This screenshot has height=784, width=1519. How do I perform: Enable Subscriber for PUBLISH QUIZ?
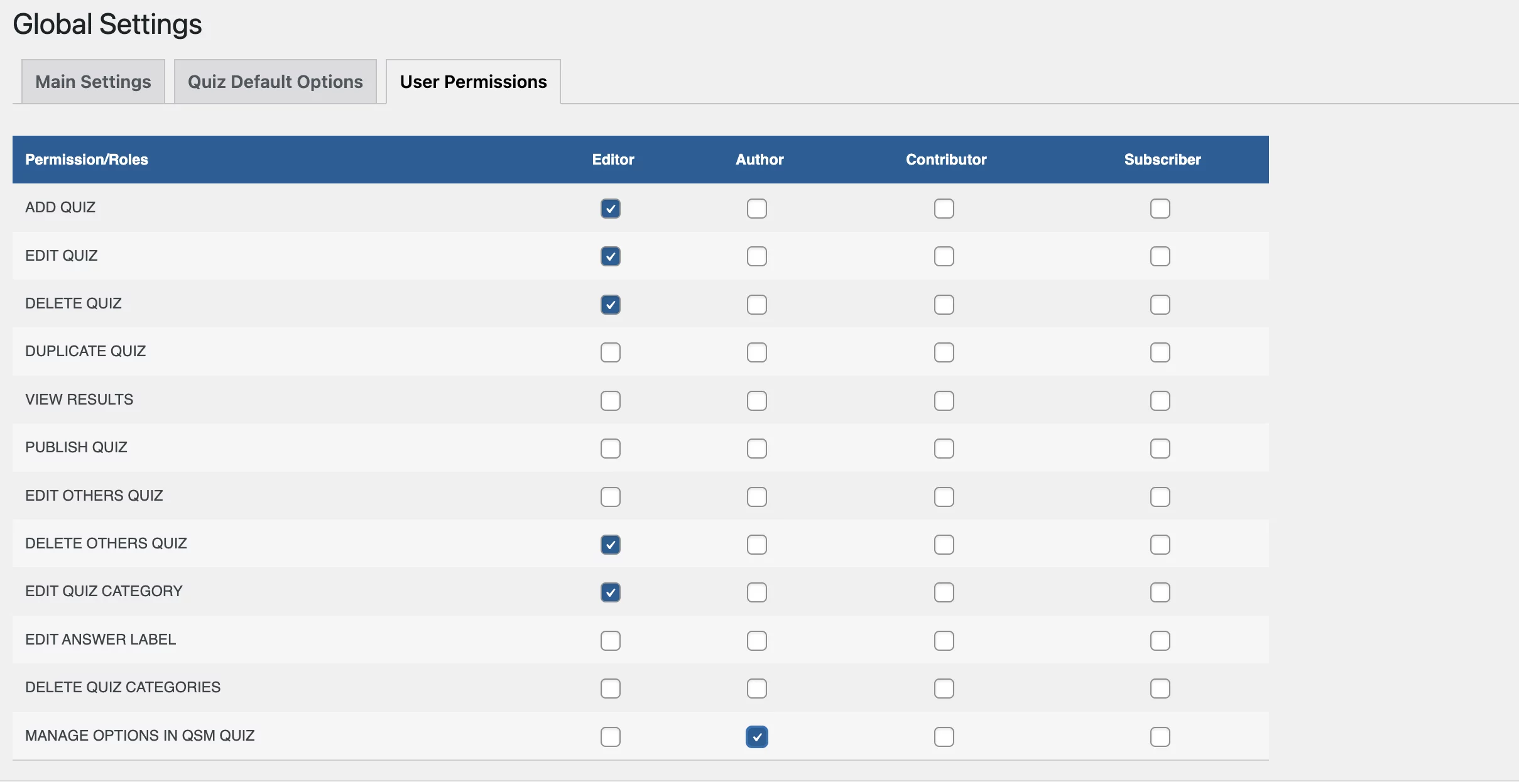[1160, 449]
